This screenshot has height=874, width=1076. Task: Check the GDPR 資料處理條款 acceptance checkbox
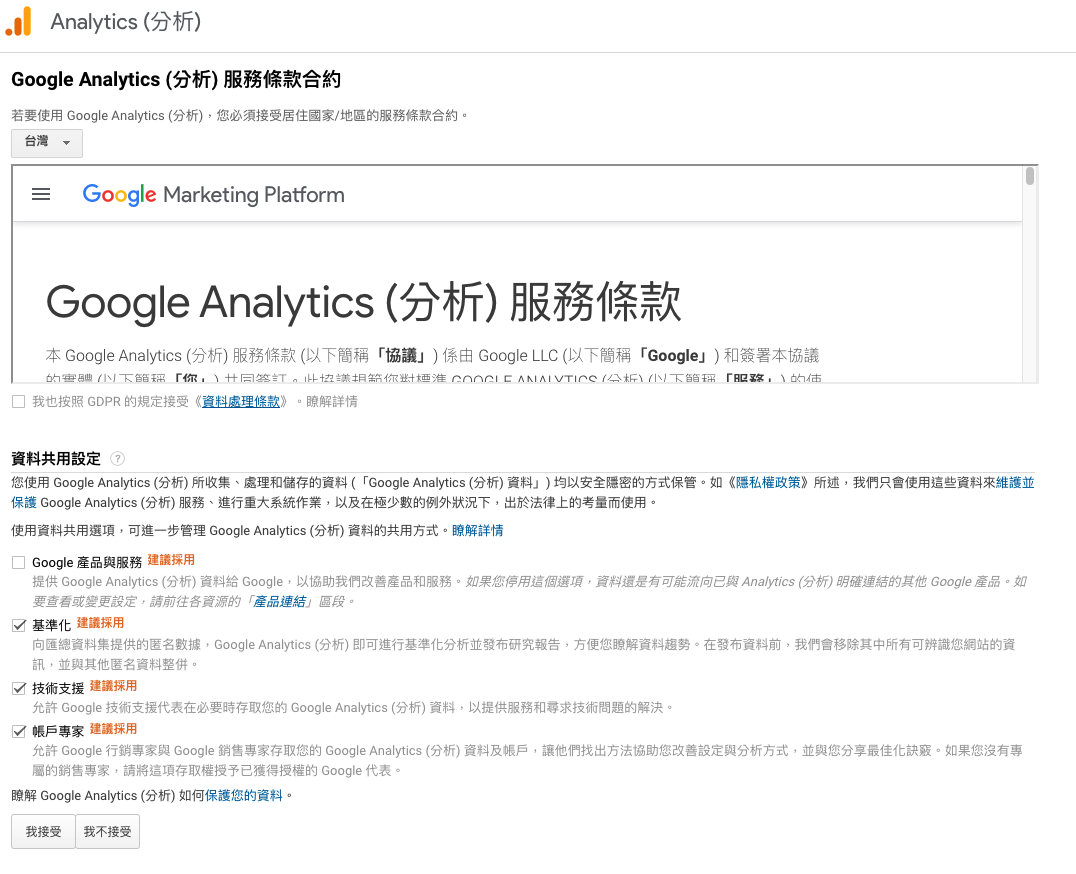pos(19,402)
